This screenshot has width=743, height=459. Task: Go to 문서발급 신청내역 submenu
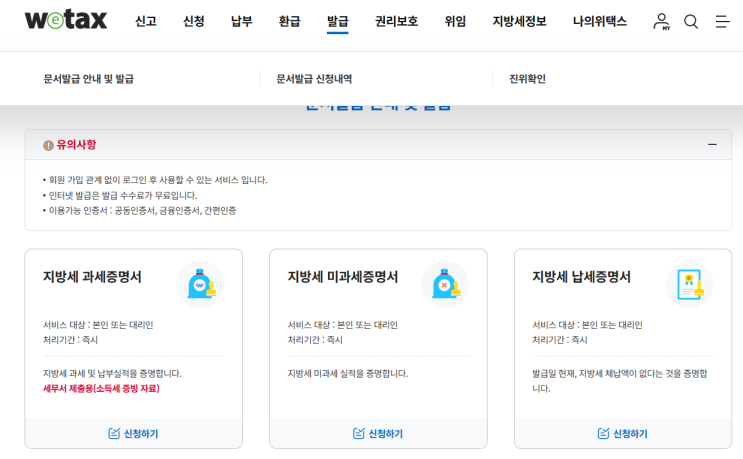[314, 79]
